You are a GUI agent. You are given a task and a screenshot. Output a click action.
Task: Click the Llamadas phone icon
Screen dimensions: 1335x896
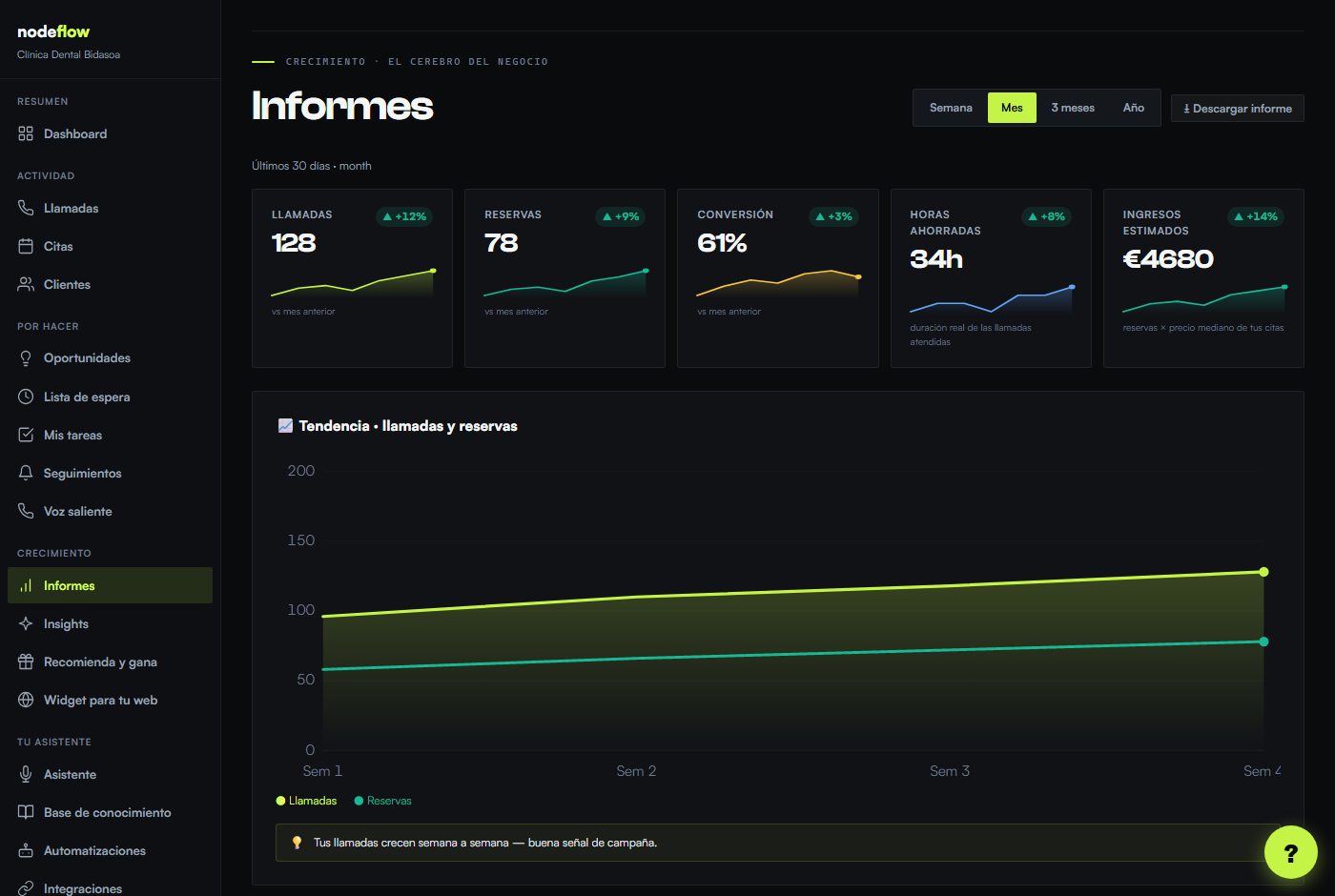[x=26, y=208]
